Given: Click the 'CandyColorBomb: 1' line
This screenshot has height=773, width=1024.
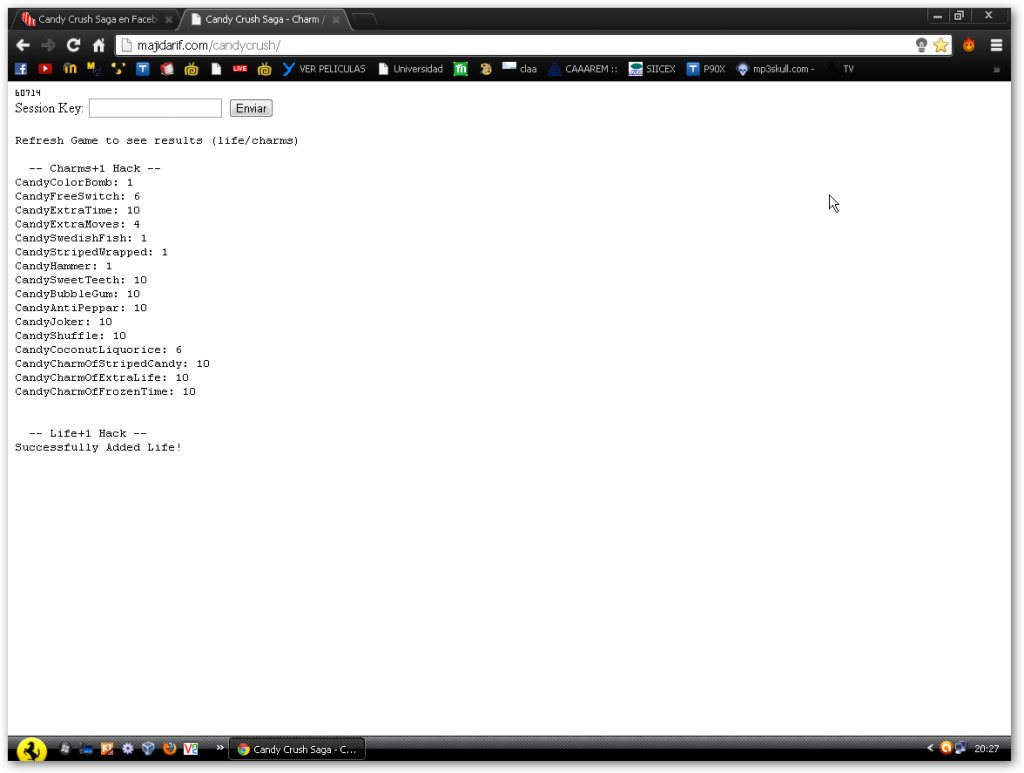Looking at the screenshot, I should point(74,182).
